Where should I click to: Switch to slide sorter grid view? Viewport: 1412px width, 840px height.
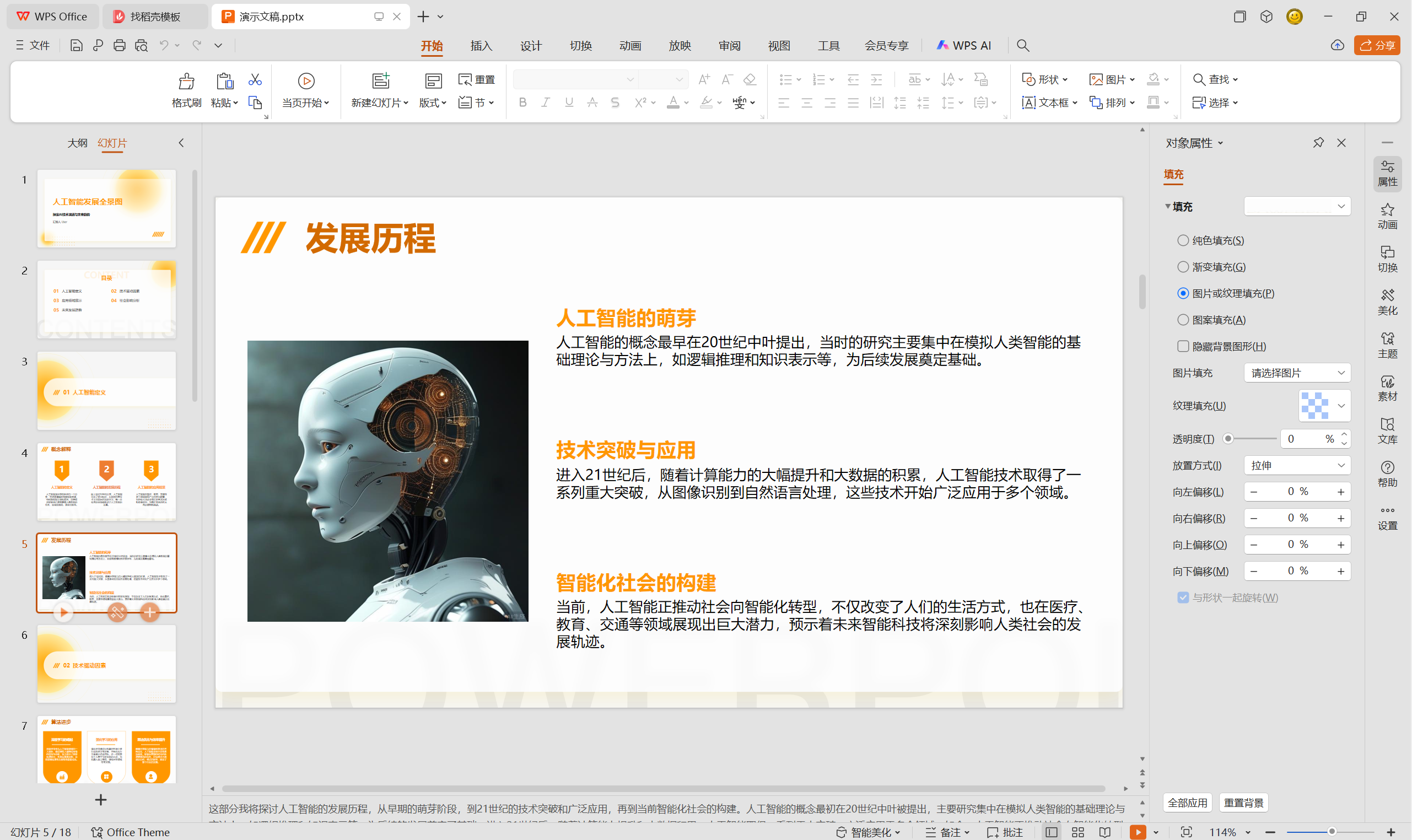click(x=1077, y=832)
